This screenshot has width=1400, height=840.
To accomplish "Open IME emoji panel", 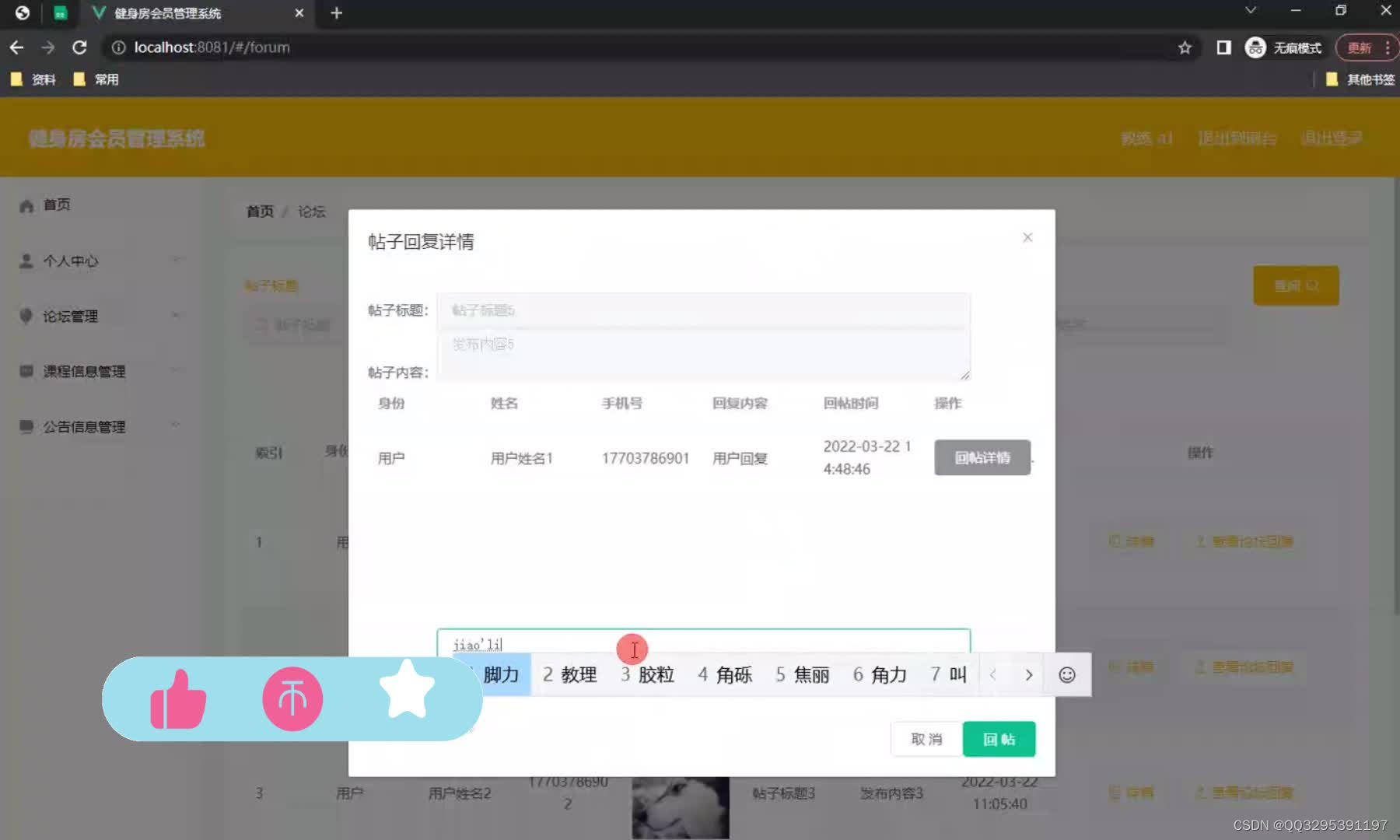I will pos(1067,674).
